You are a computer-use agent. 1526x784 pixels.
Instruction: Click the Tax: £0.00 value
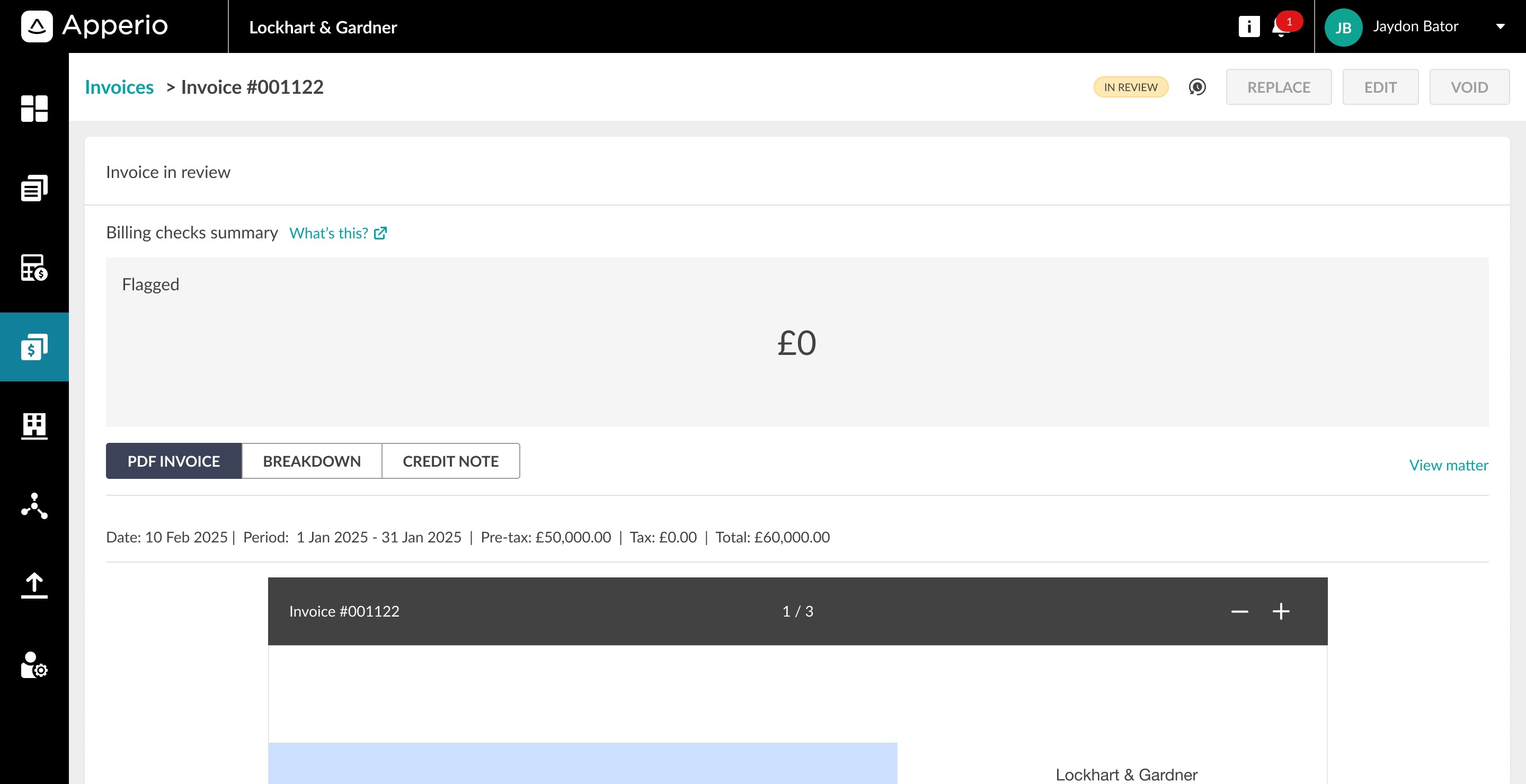click(663, 537)
